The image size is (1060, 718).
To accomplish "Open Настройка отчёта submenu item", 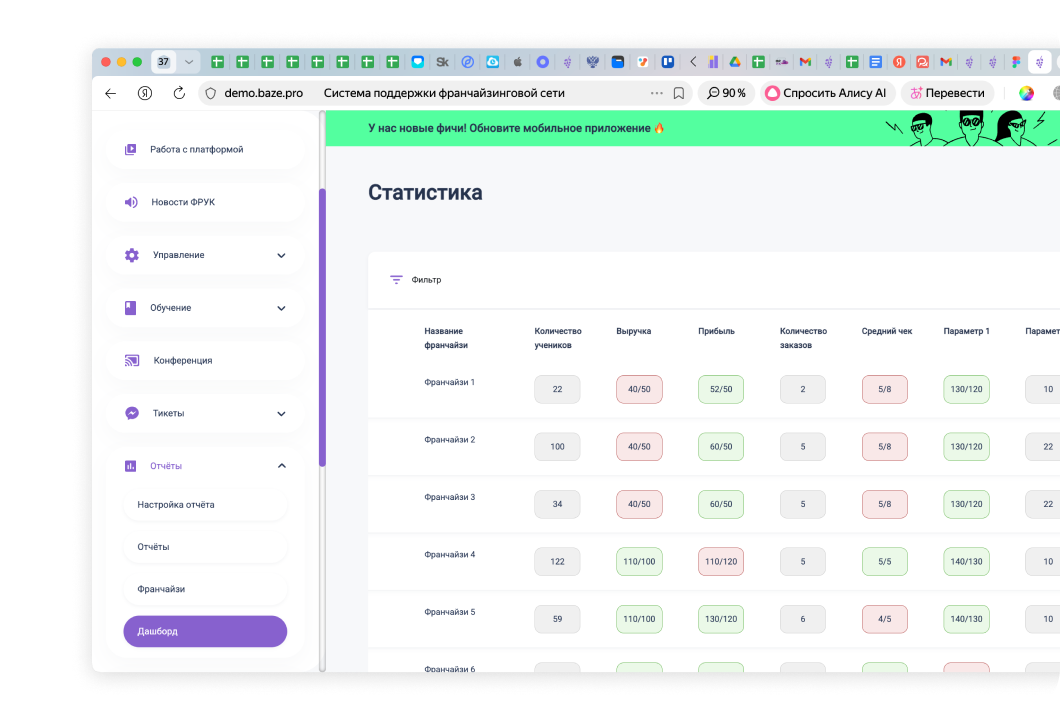I will click(176, 505).
